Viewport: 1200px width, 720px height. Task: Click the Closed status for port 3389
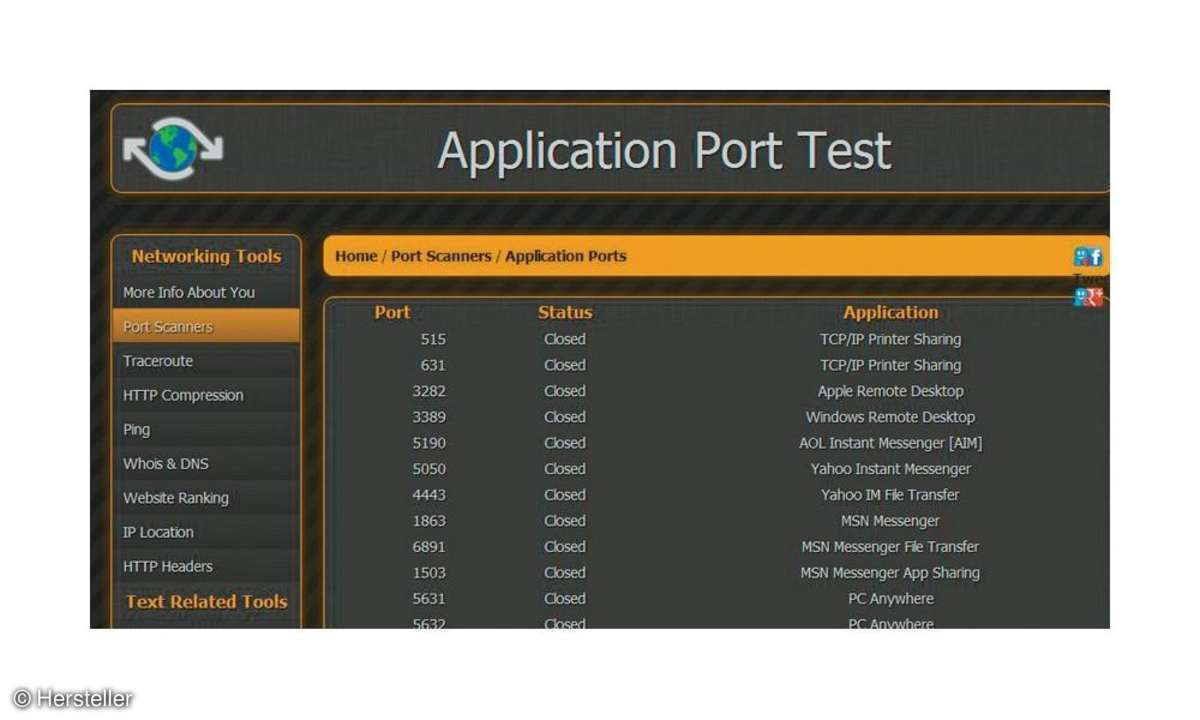565,417
